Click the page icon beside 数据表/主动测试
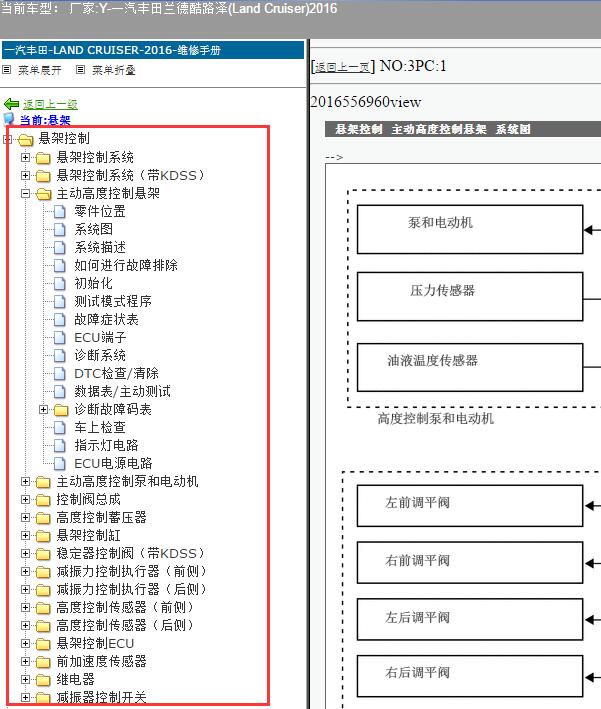Screen dimensions: 601x709 (x=60, y=392)
